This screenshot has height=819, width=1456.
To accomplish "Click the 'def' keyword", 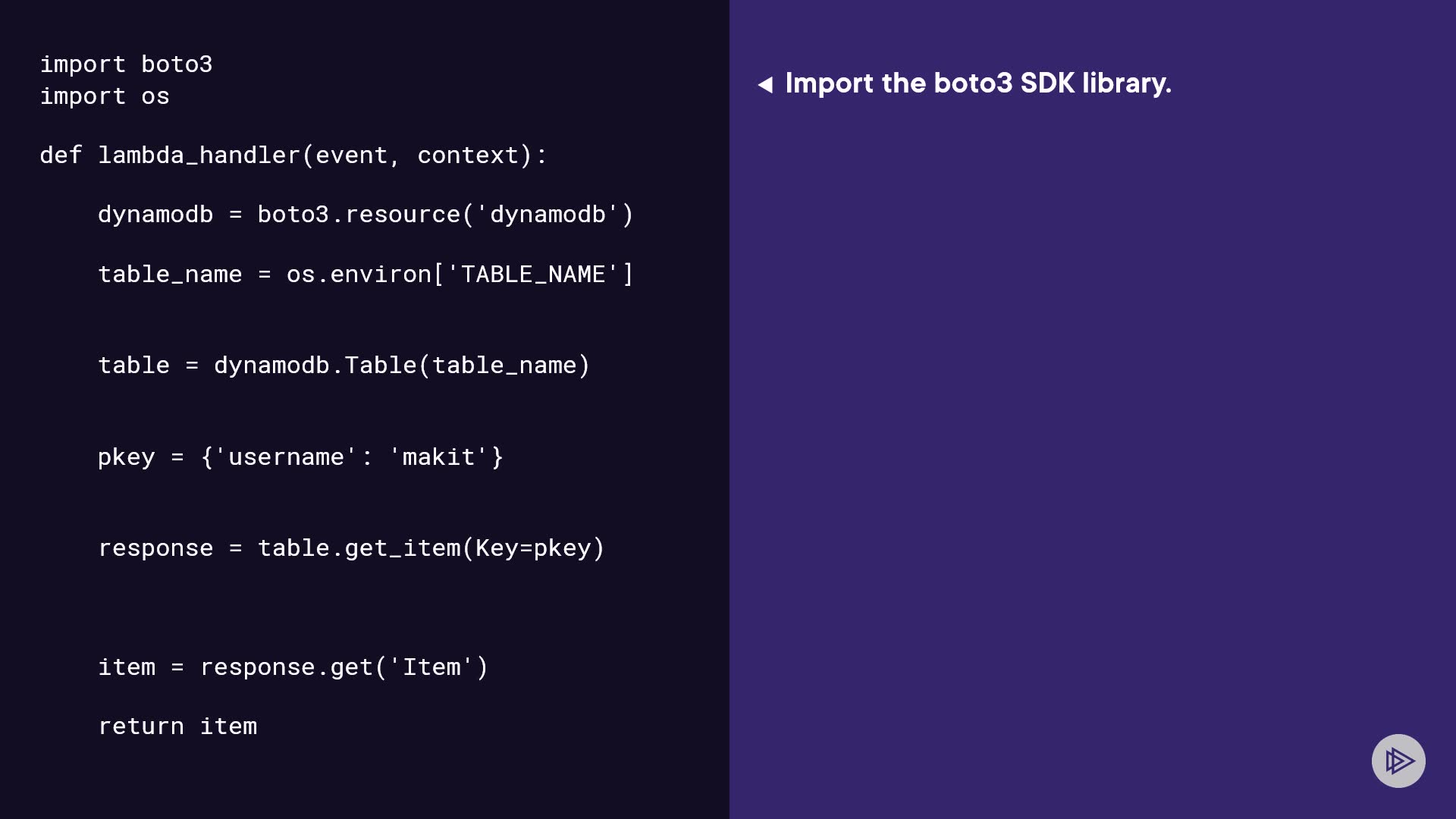I will [61, 155].
